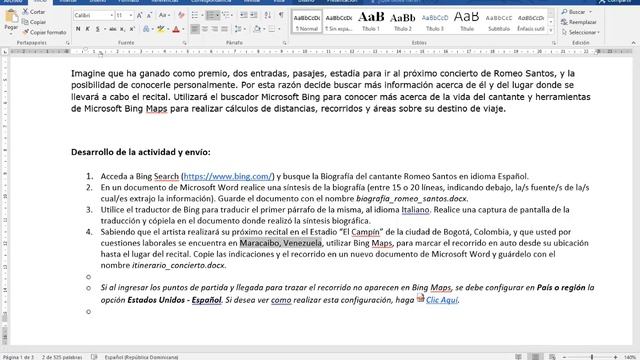
Task: Toggle underline (S) formatting
Action: pos(98,29)
